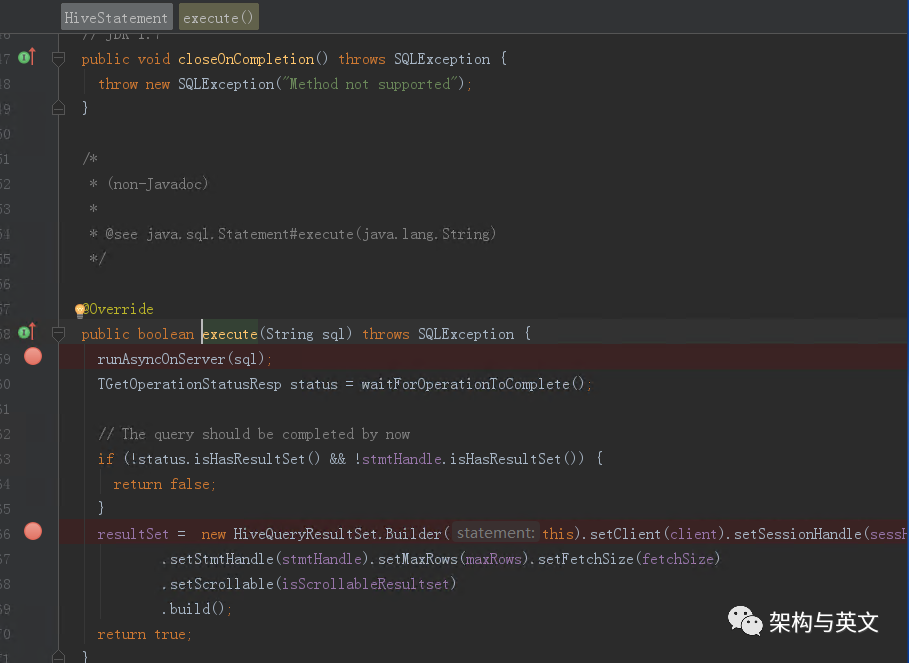Image resolution: width=909 pixels, height=663 pixels.
Task: Click HiveQueryResultSet.Builder constructor call
Action: pyautogui.click(x=337, y=534)
